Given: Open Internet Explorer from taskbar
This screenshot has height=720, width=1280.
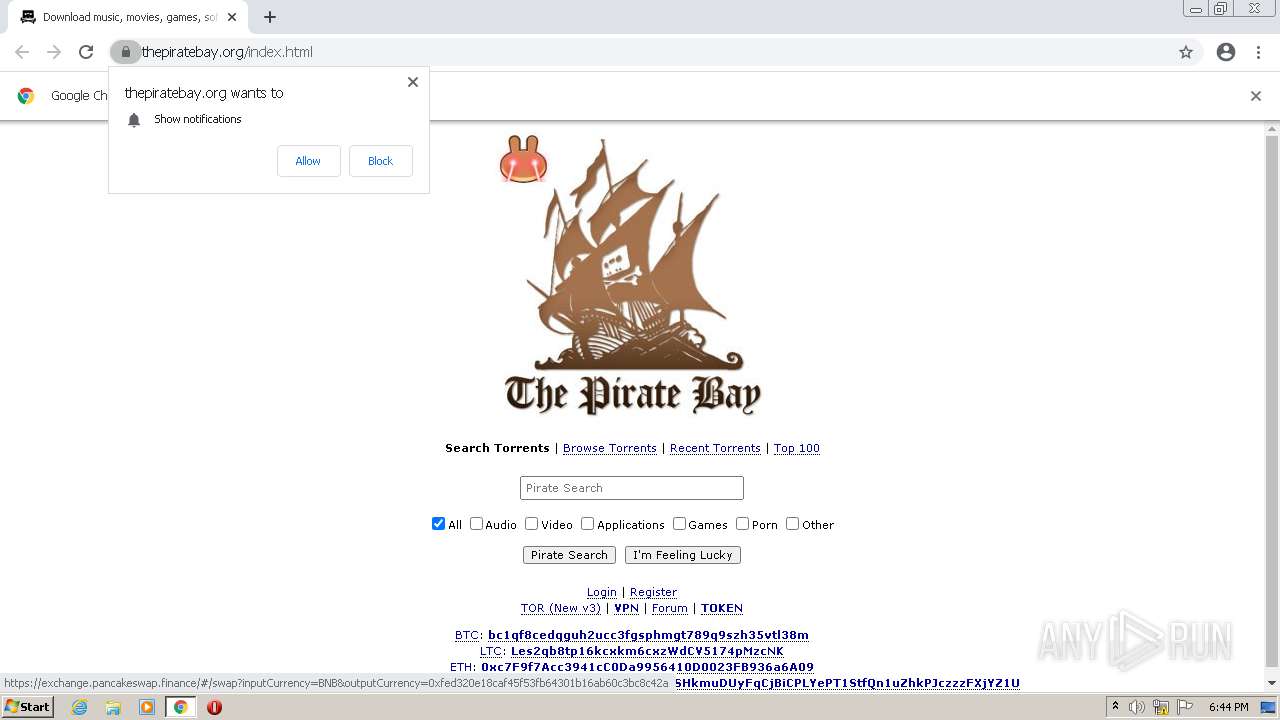Looking at the screenshot, I should 79,707.
